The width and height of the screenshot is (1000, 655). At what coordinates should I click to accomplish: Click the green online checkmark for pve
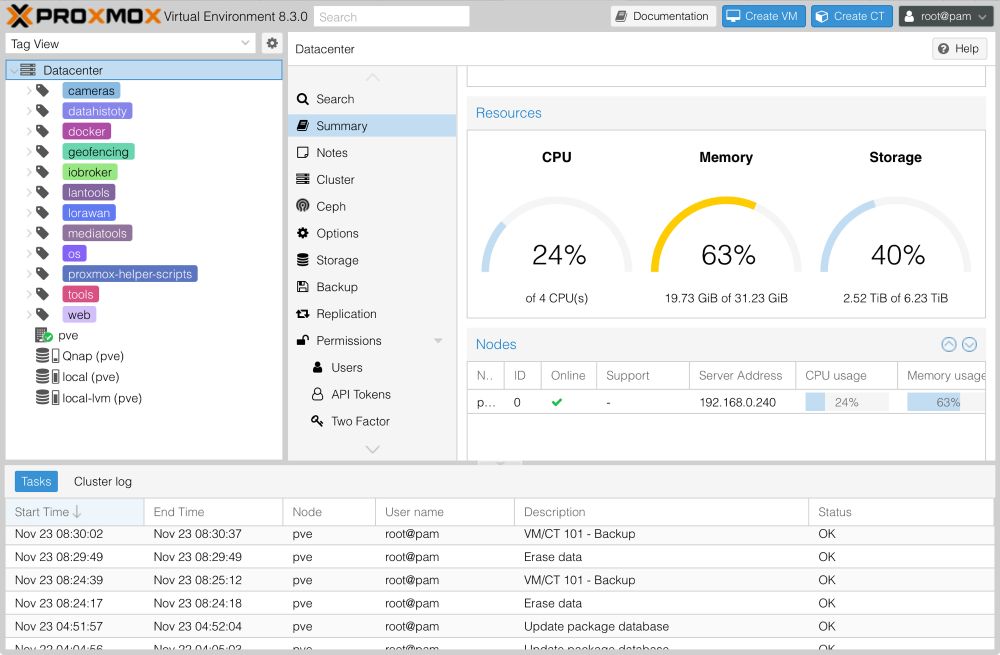pyautogui.click(x=557, y=402)
